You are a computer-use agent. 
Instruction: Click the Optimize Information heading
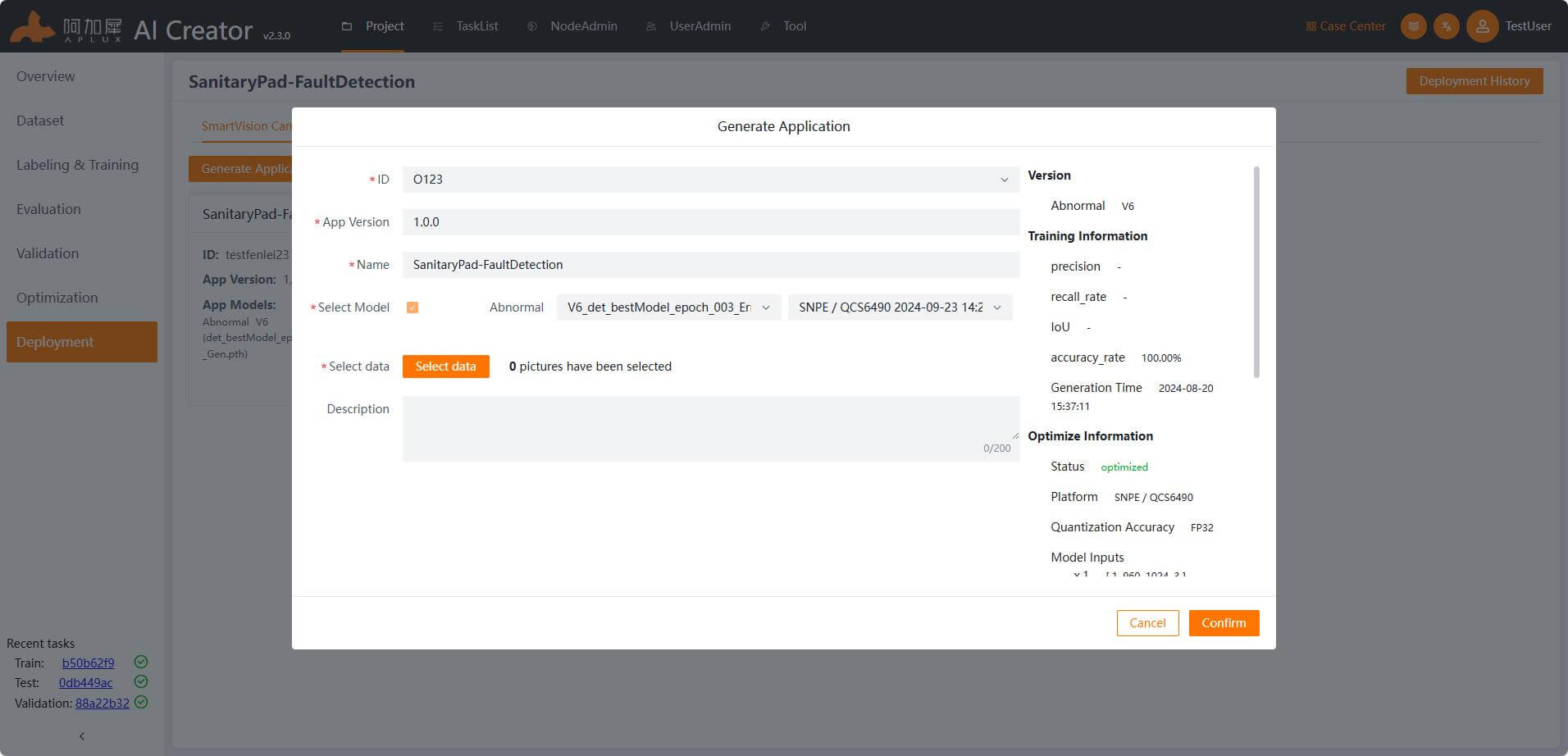(x=1090, y=436)
